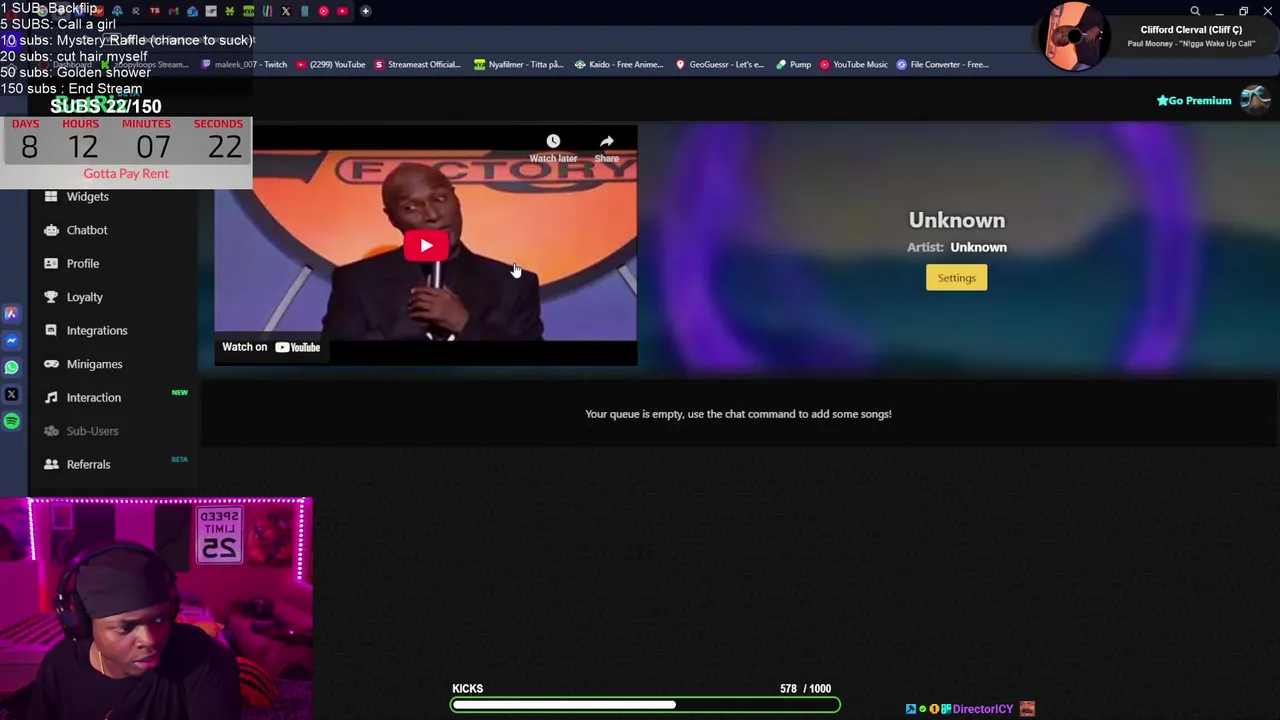Click the Go Premium link
Viewport: 1280px width, 720px height.
click(1194, 100)
